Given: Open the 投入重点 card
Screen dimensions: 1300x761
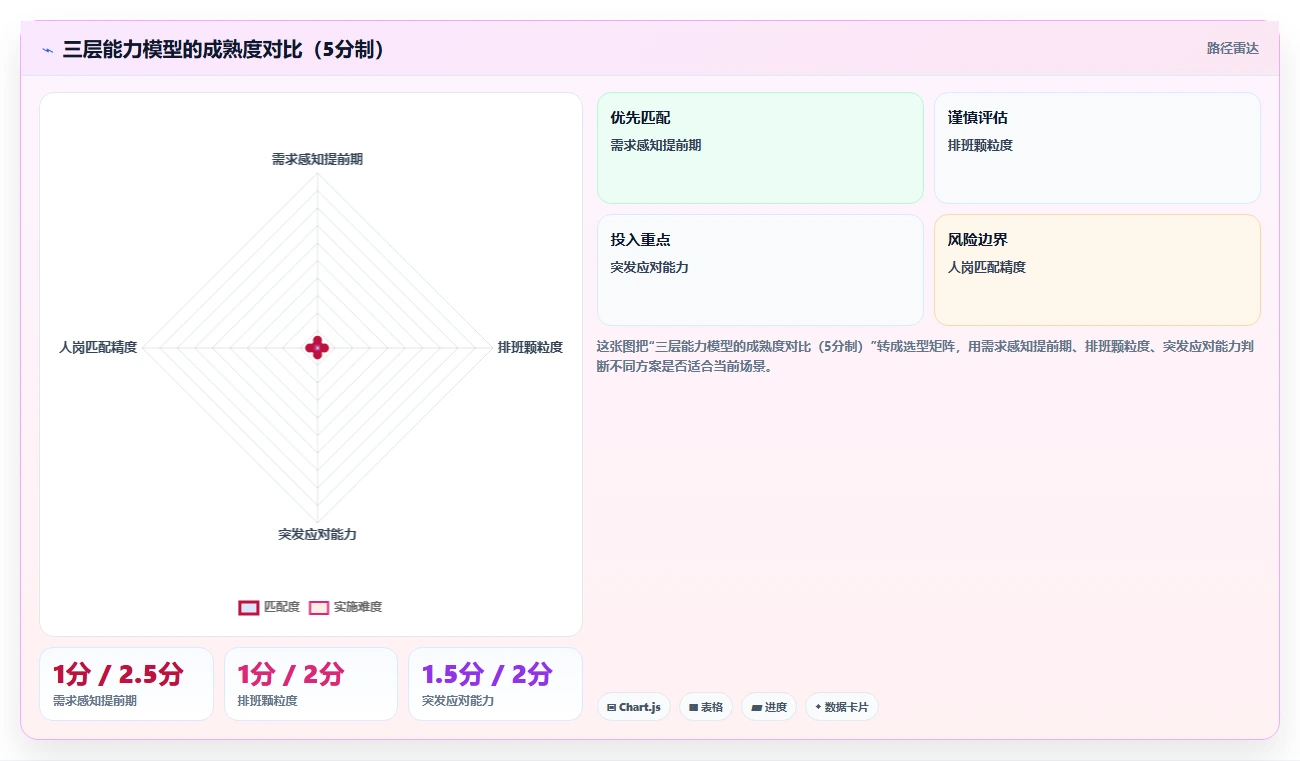Looking at the screenshot, I should tap(760, 270).
